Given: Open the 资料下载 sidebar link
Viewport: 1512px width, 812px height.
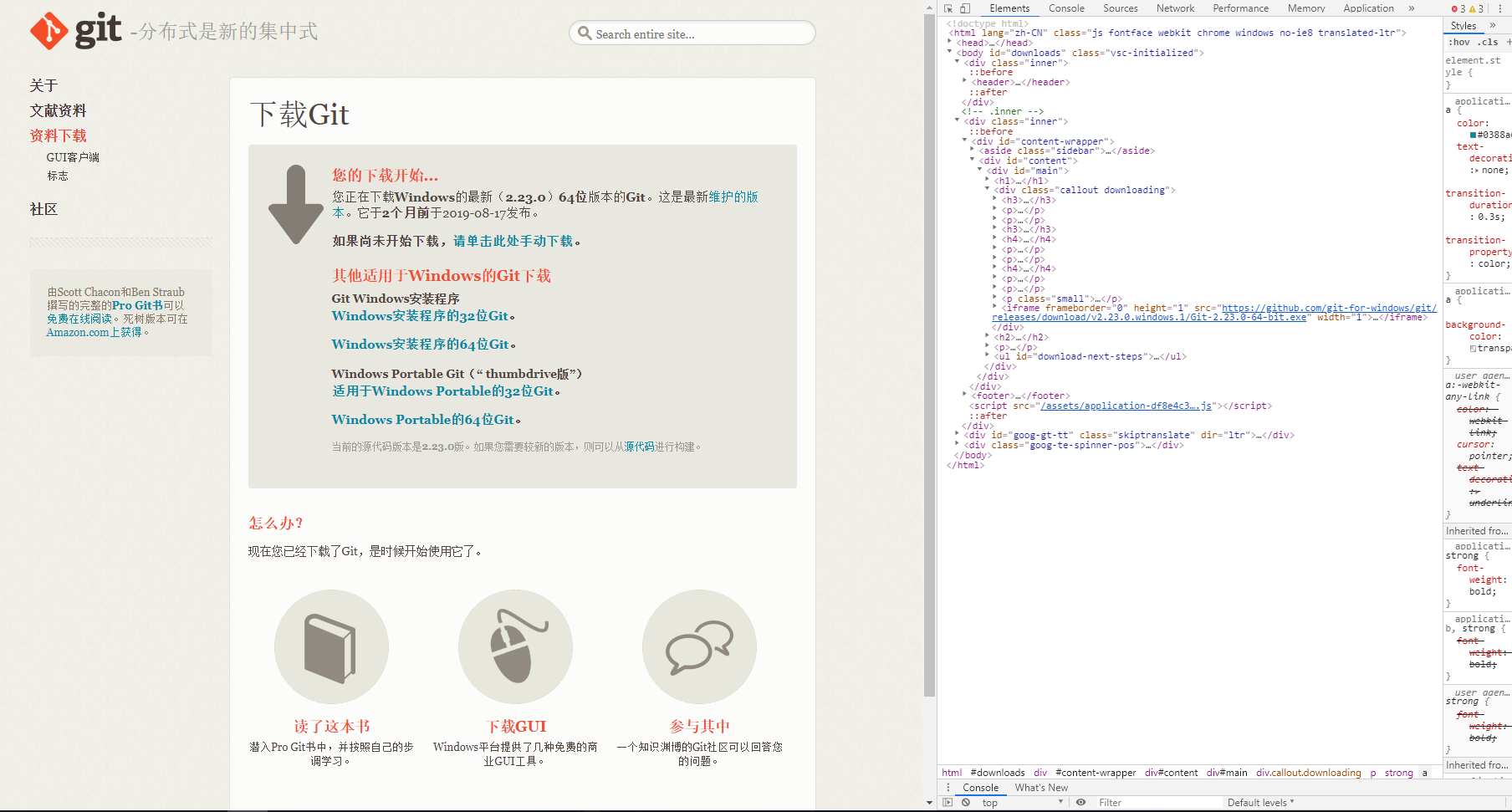Looking at the screenshot, I should tap(58, 135).
